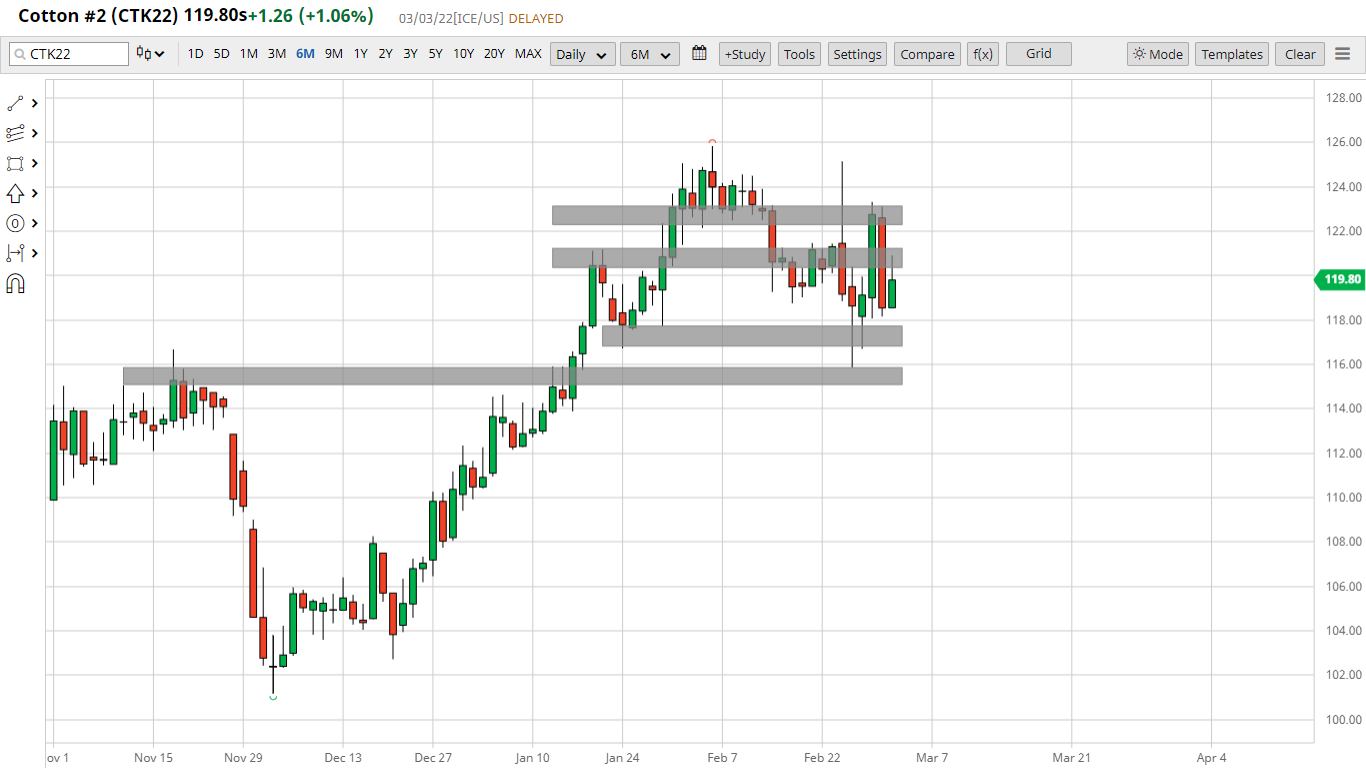Image resolution: width=1366 pixels, height=768 pixels.
Task: Click the +Study button
Action: (x=745, y=54)
